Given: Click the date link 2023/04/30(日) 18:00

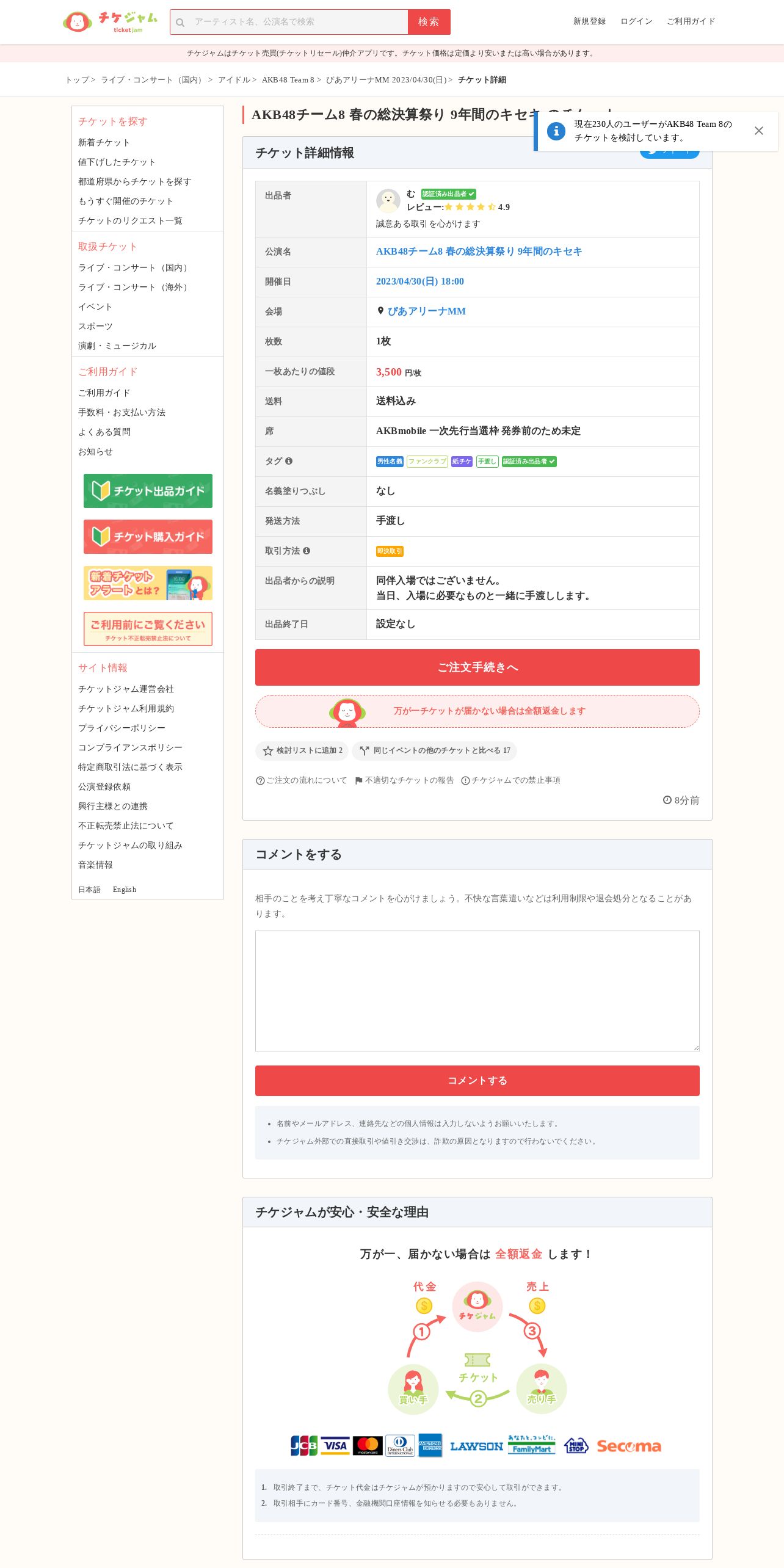Looking at the screenshot, I should click(x=420, y=281).
